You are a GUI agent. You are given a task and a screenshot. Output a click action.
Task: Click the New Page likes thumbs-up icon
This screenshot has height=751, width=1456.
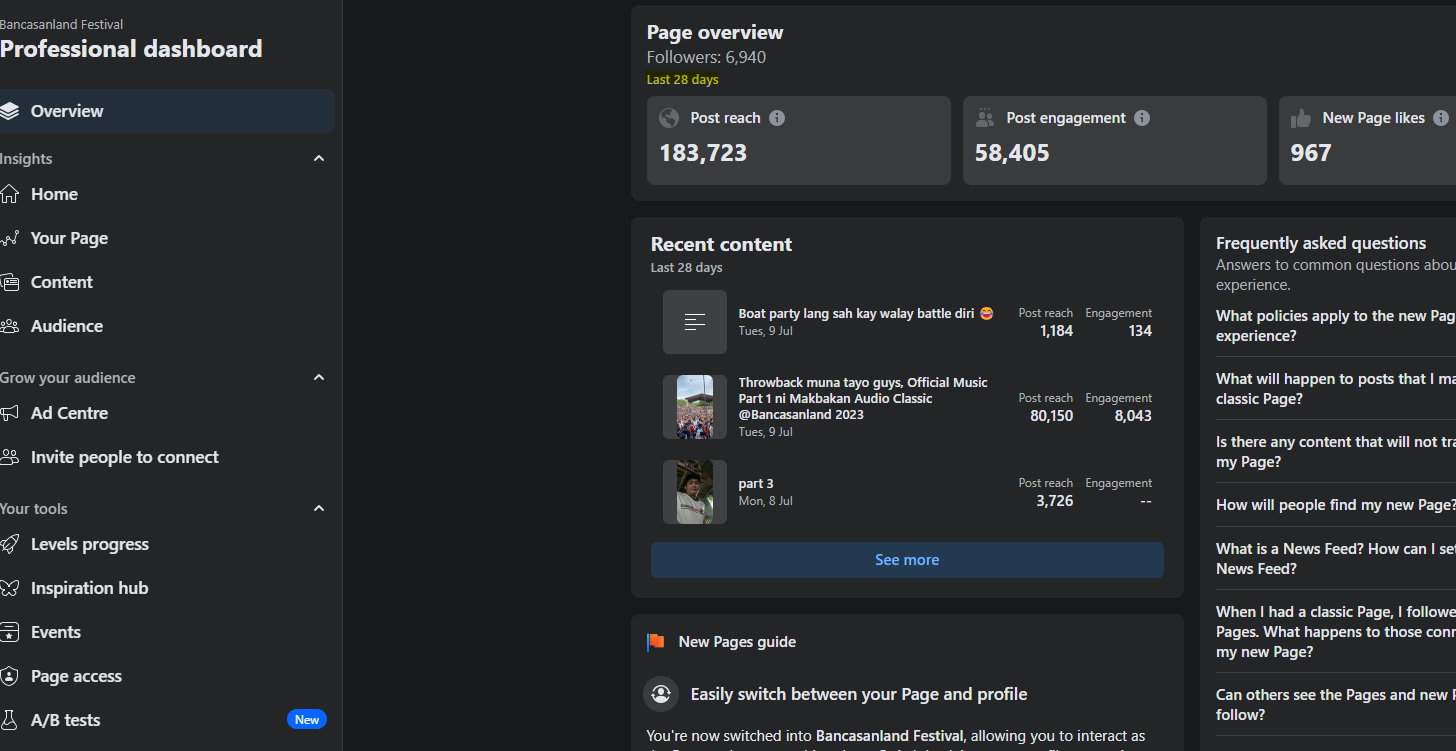[x=1301, y=118]
